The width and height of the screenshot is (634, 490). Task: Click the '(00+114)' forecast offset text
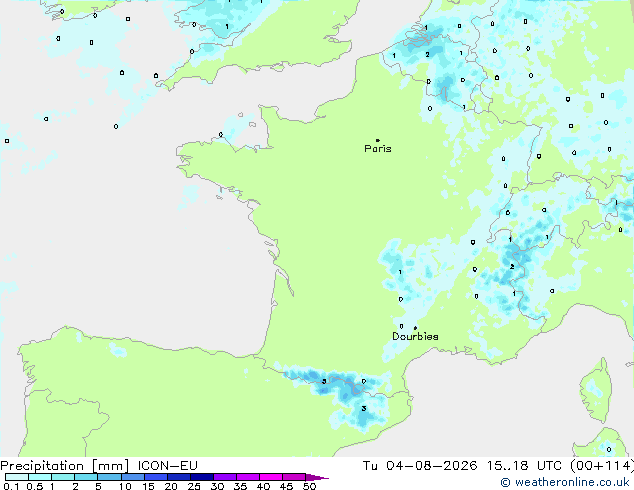coord(602,466)
